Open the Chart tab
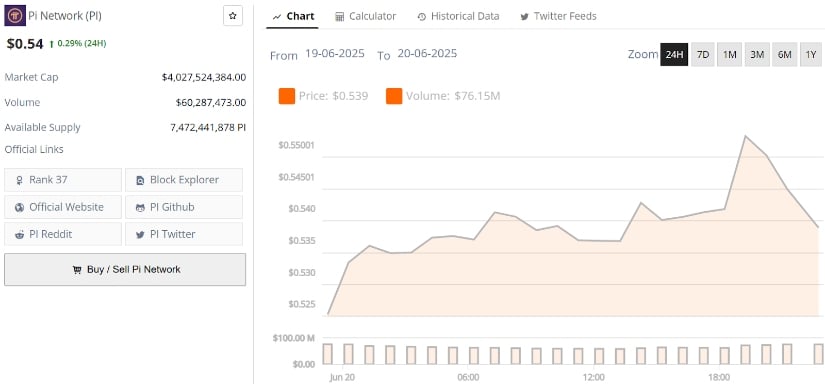The width and height of the screenshot is (825, 384). (x=293, y=16)
